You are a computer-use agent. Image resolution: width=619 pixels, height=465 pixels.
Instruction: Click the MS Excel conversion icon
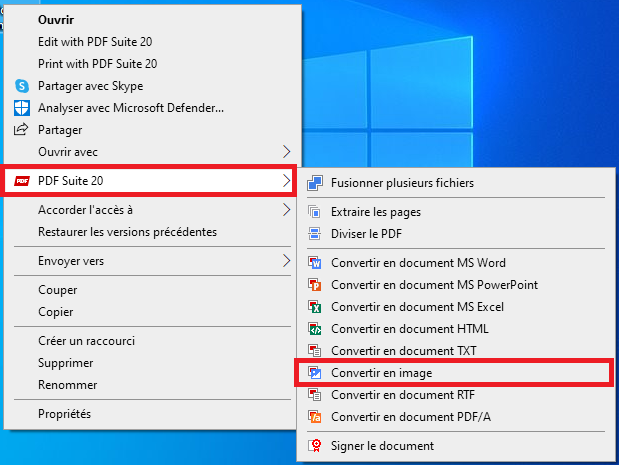coord(316,307)
